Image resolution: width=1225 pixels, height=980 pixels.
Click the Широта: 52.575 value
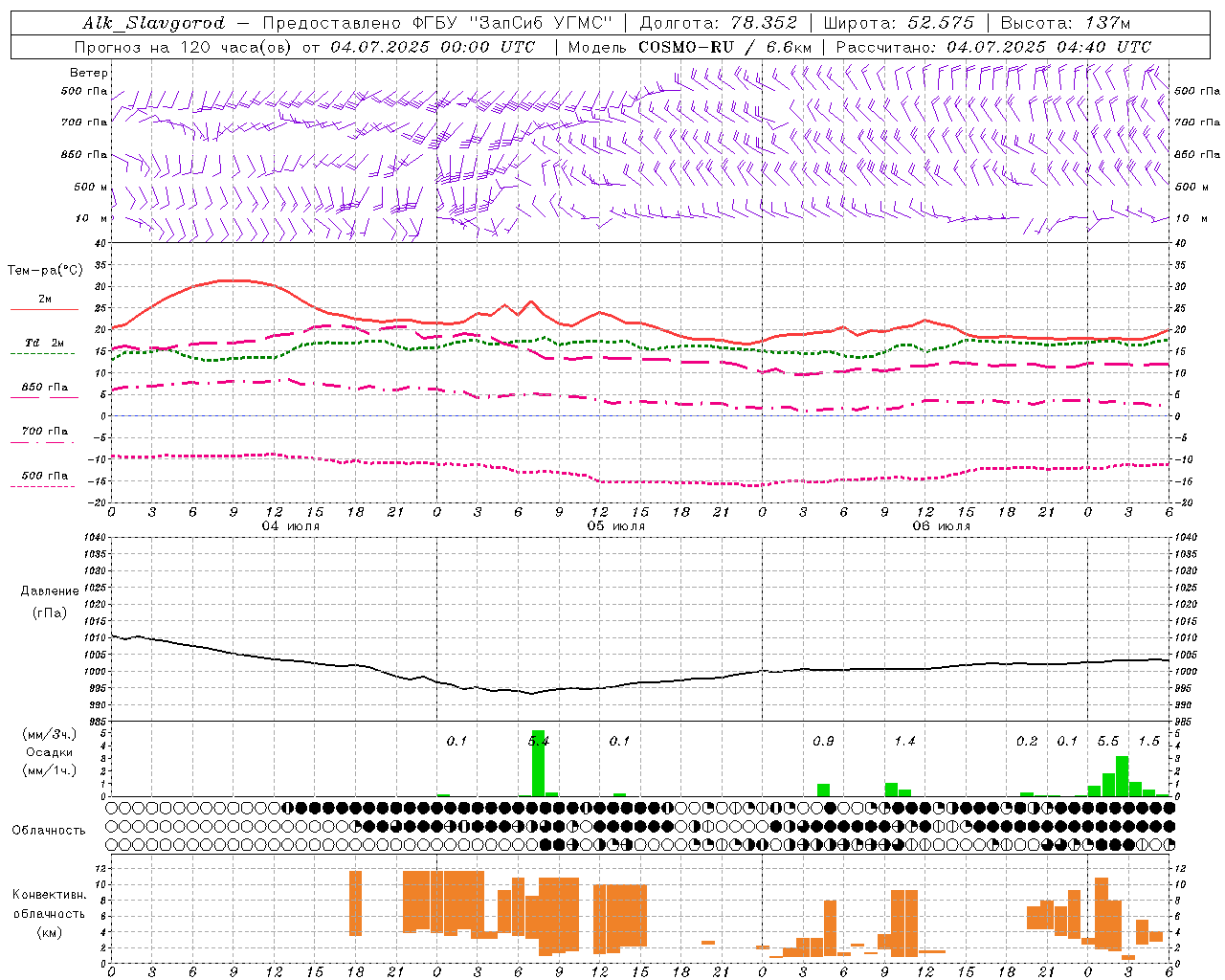pos(899,23)
